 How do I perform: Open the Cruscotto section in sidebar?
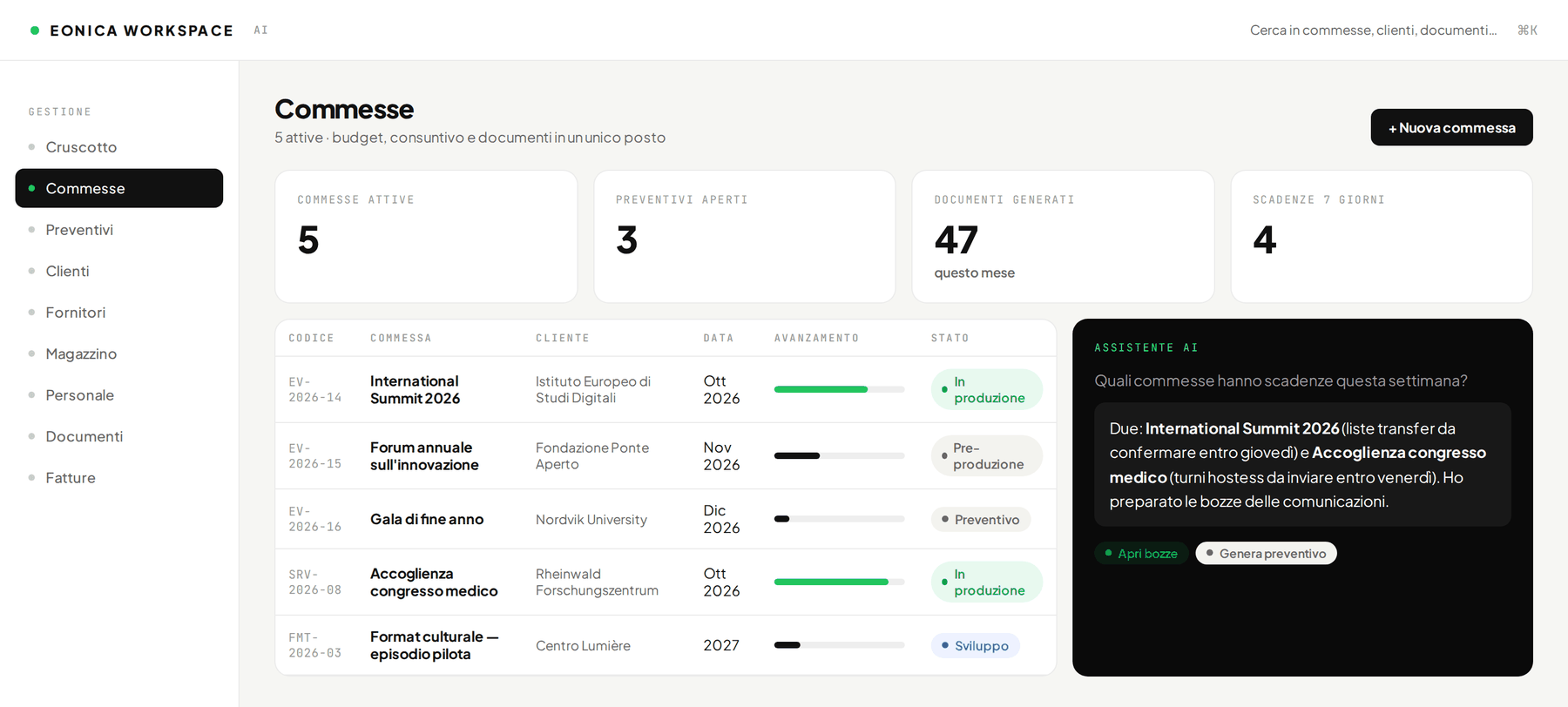(x=119, y=147)
